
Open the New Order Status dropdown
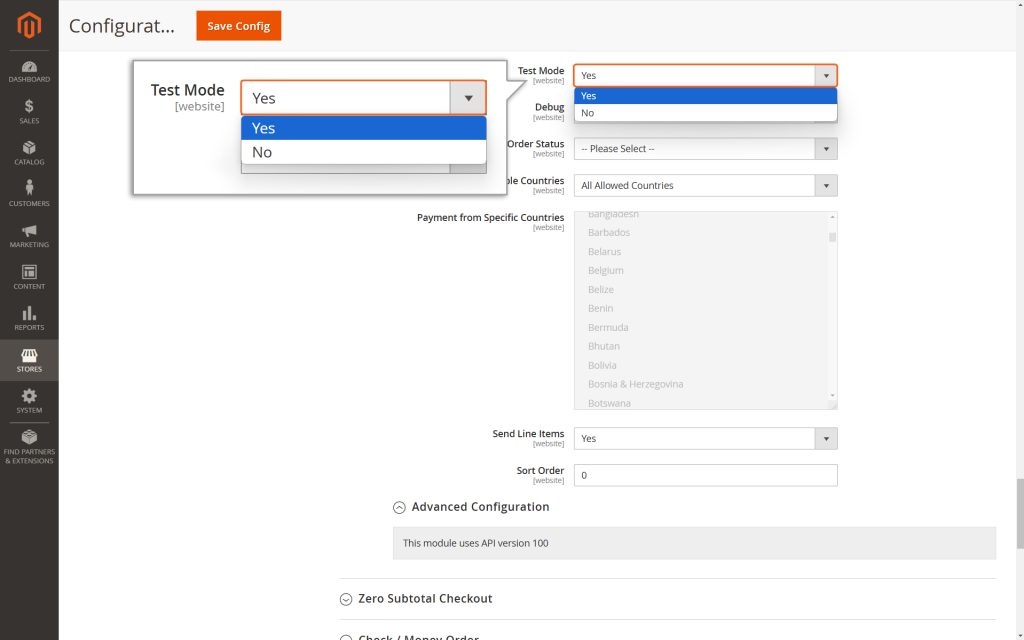click(705, 149)
